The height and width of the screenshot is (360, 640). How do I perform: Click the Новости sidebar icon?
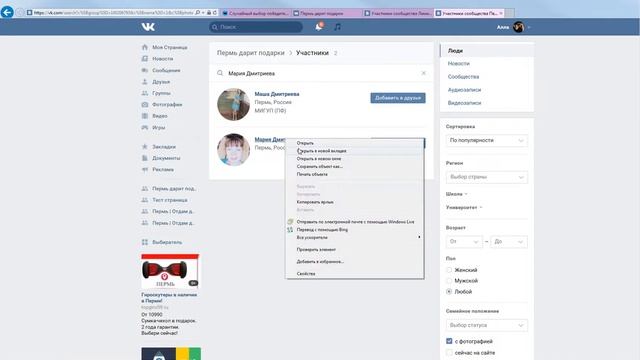point(144,59)
